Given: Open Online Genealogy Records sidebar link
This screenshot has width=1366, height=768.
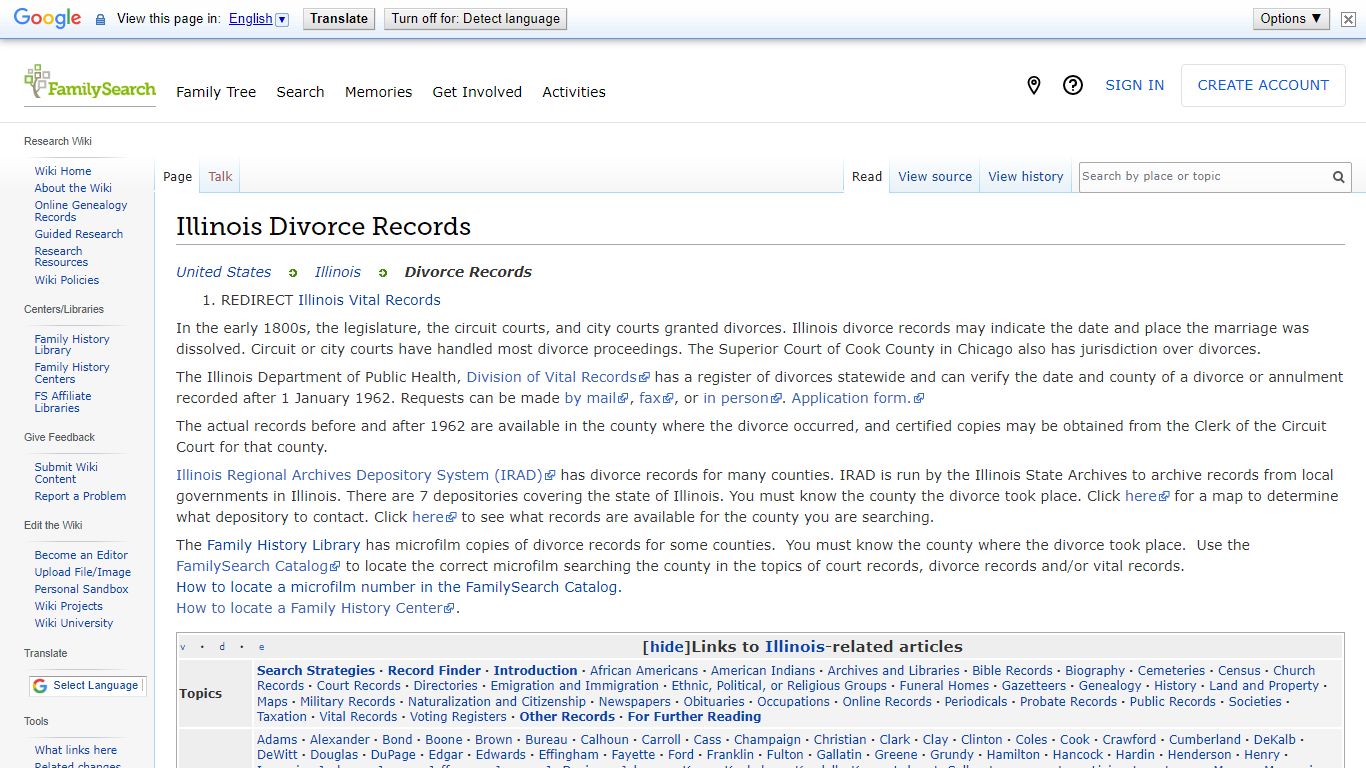Looking at the screenshot, I should tap(81, 211).
